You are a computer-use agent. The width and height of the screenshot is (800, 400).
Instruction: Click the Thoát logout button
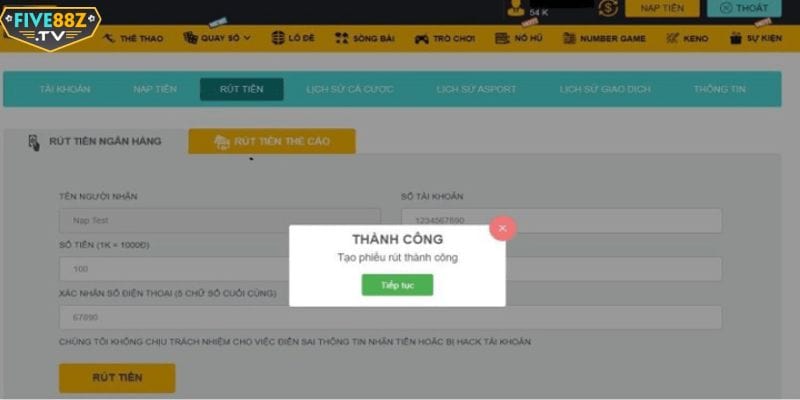tap(744, 8)
